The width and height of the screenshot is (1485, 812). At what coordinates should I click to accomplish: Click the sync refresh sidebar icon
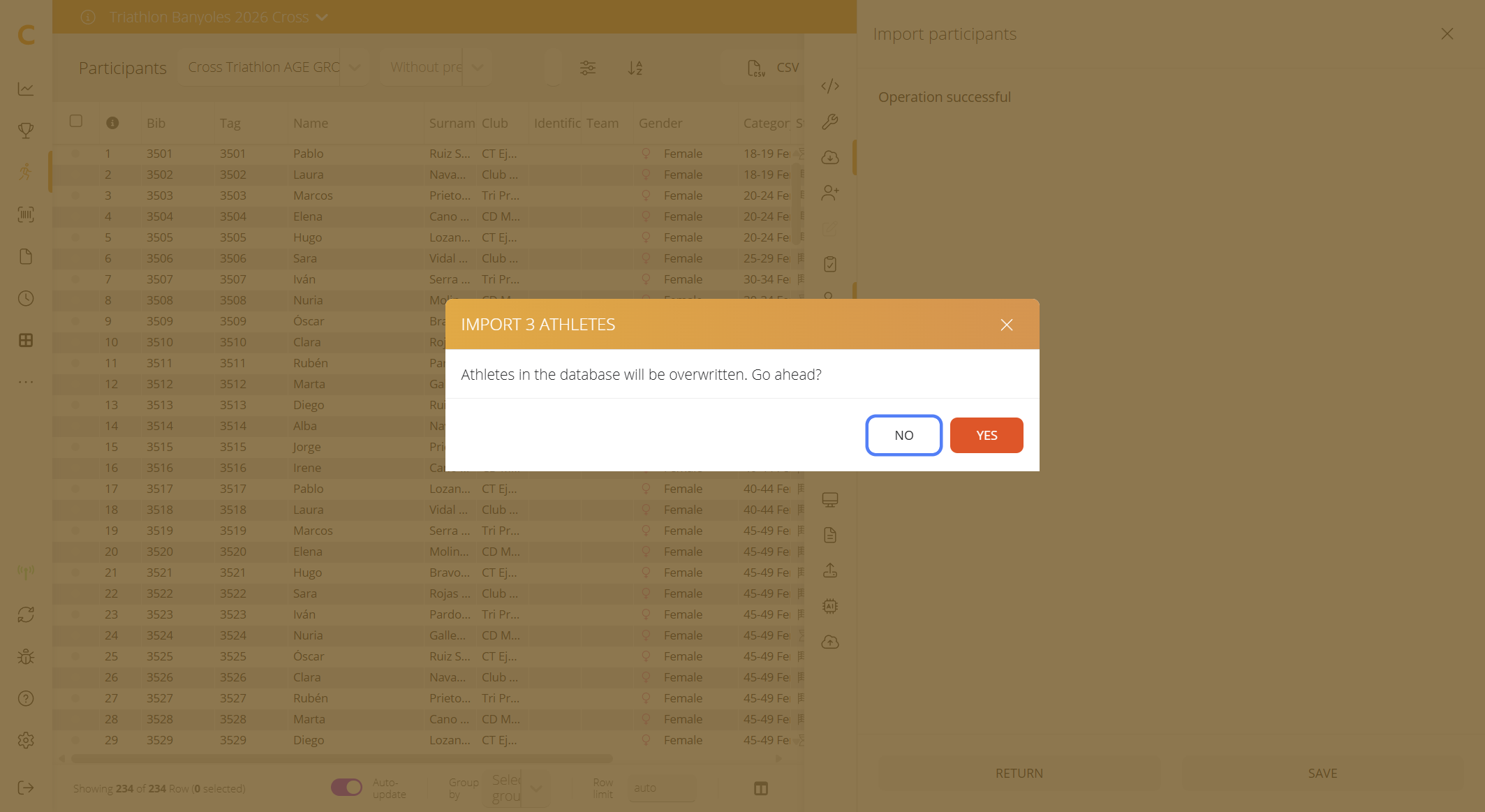click(26, 614)
